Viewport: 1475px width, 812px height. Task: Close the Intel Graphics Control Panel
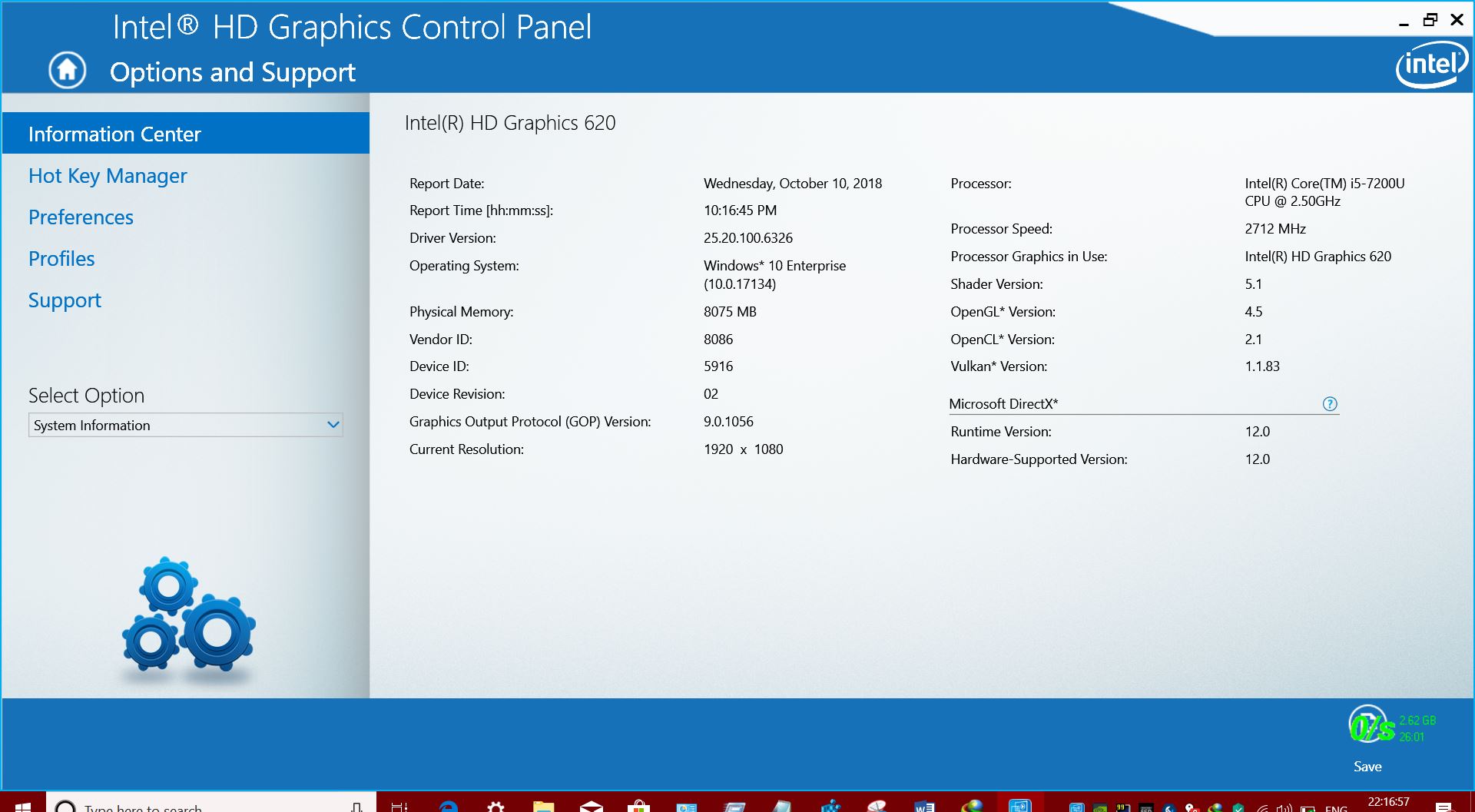click(1457, 20)
